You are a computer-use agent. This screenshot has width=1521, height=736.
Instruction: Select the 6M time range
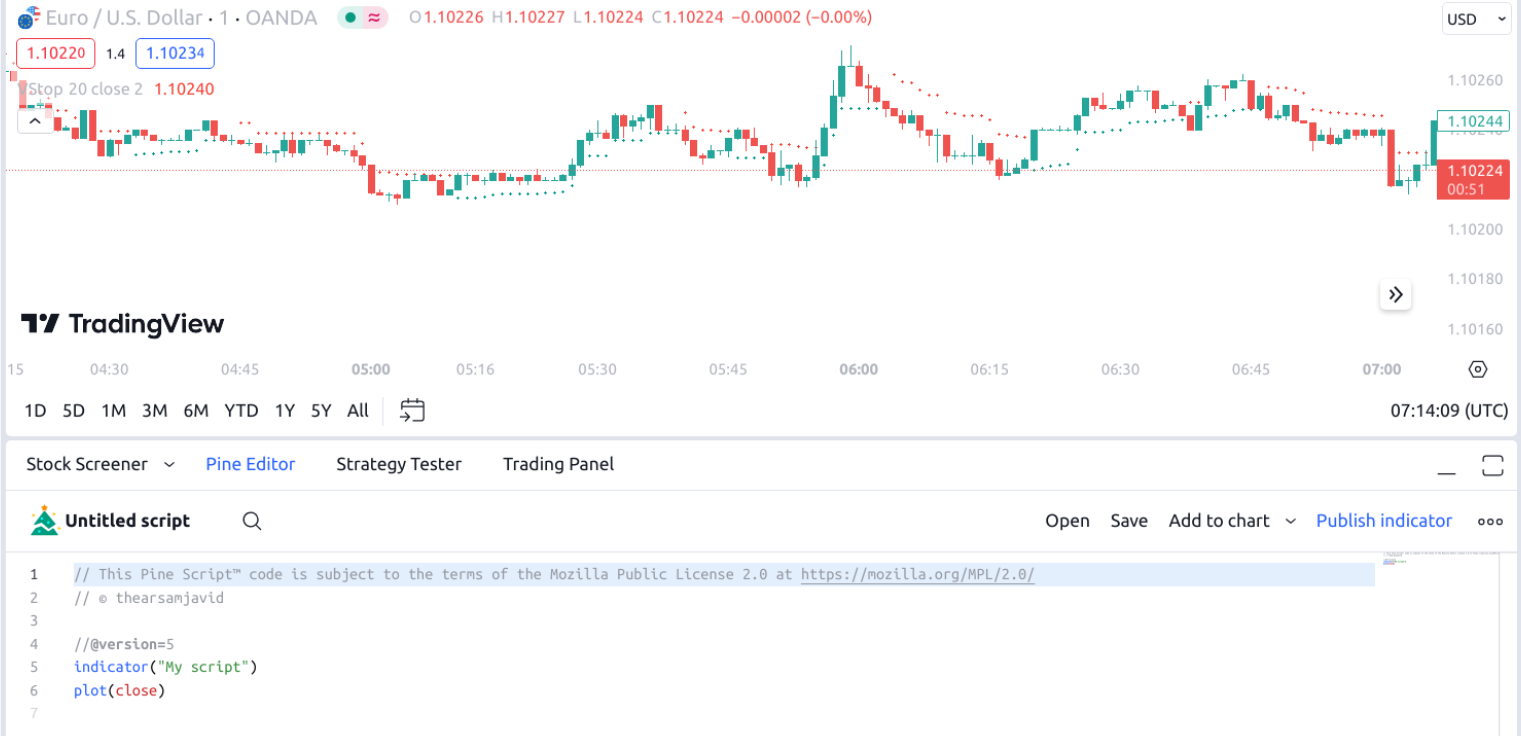(x=195, y=410)
